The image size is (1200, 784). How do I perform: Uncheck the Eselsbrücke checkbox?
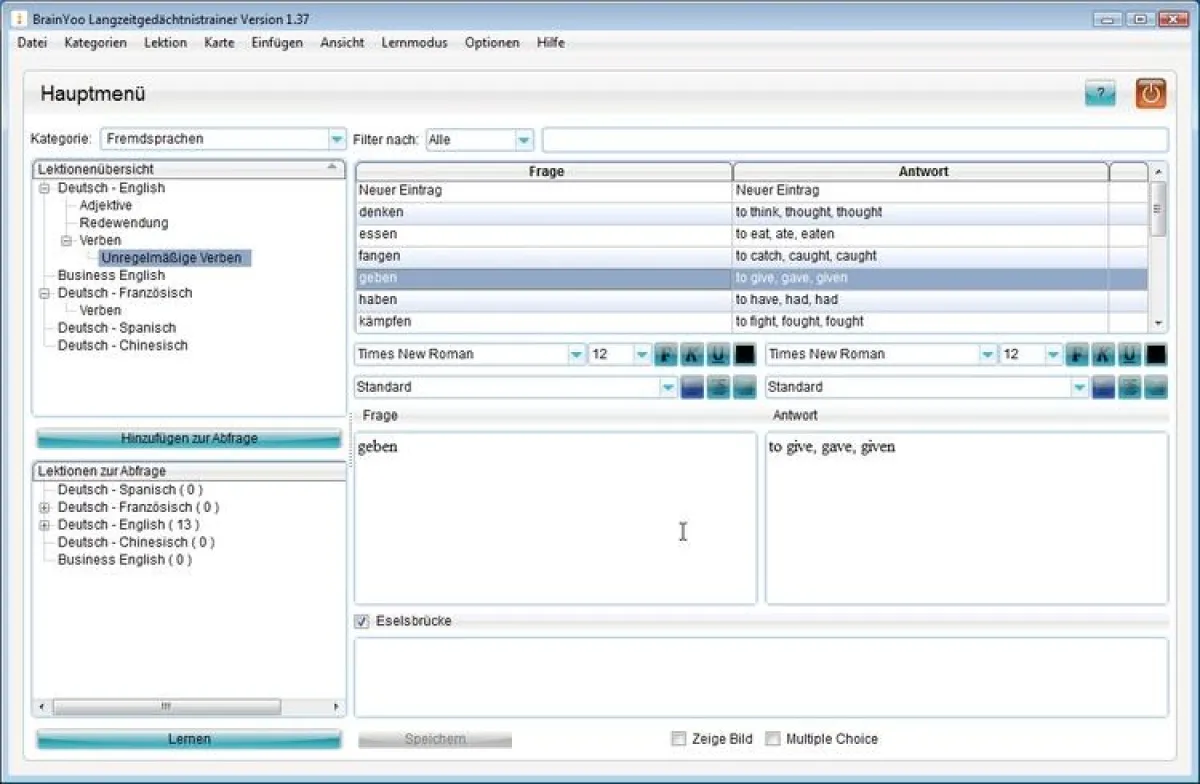coord(362,622)
